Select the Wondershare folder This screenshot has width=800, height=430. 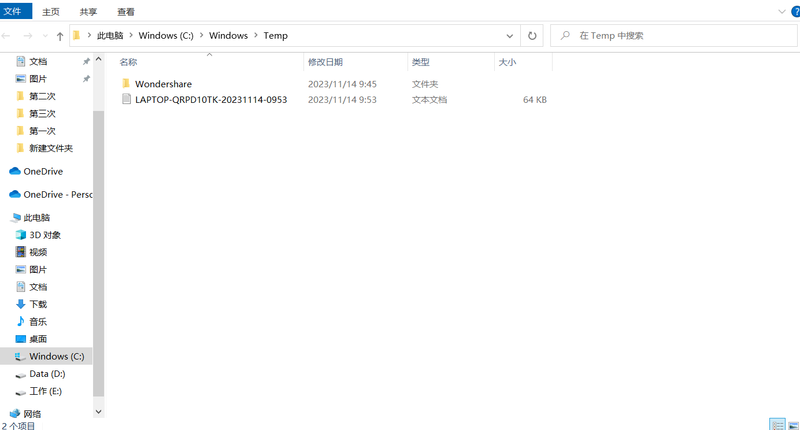[163, 84]
